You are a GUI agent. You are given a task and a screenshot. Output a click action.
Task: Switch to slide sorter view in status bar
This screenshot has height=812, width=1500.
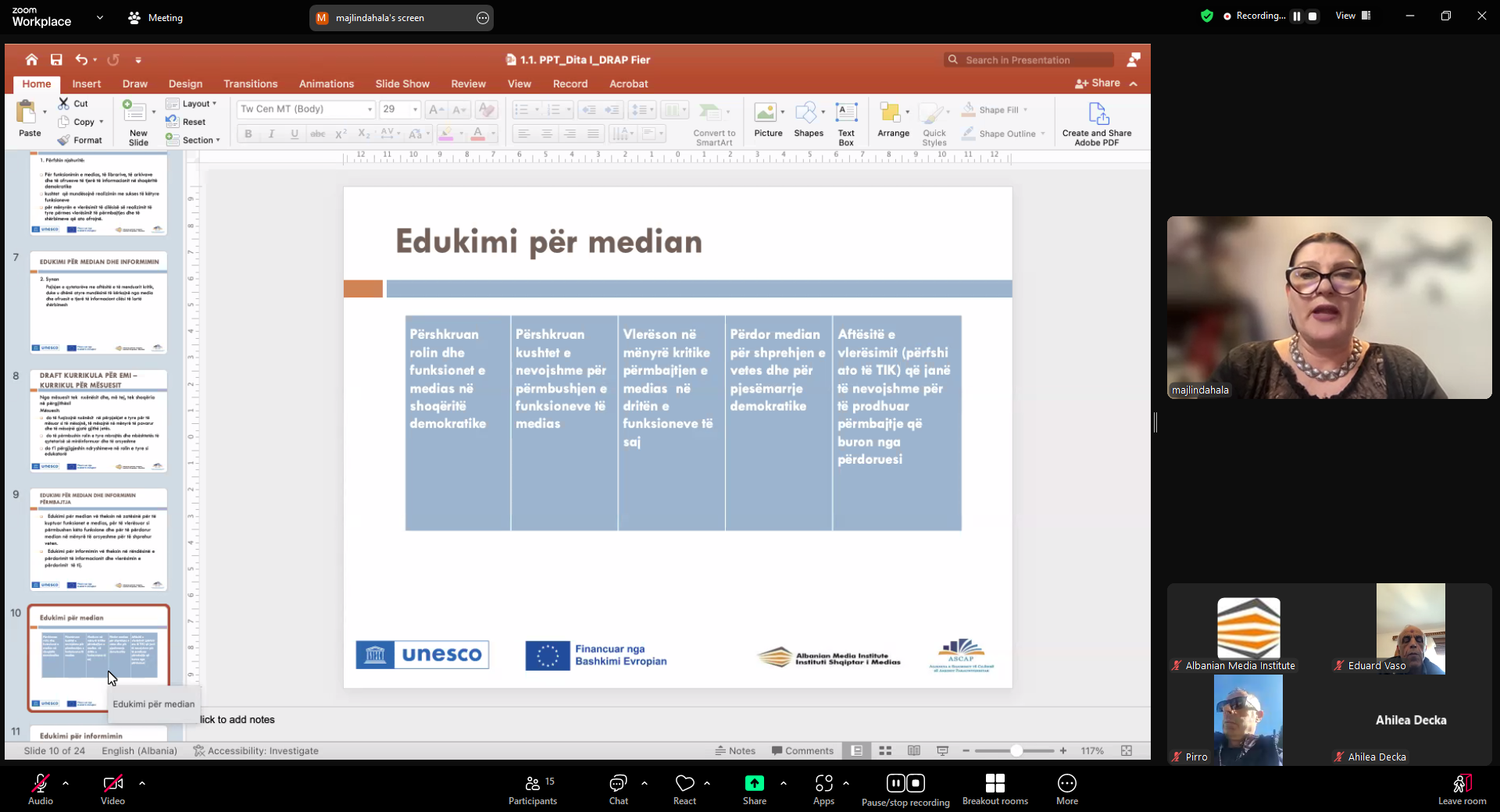[x=885, y=750]
